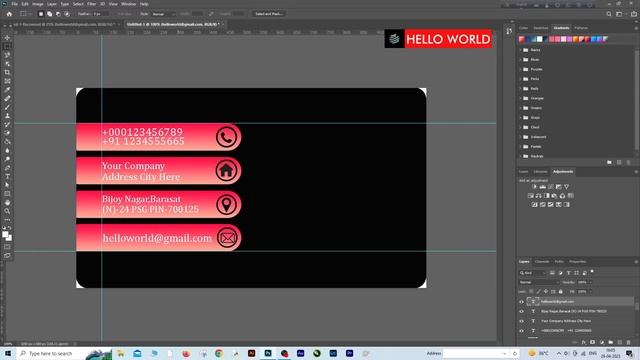
Task: Add a layer mask in Layers panel
Action: click(592, 342)
